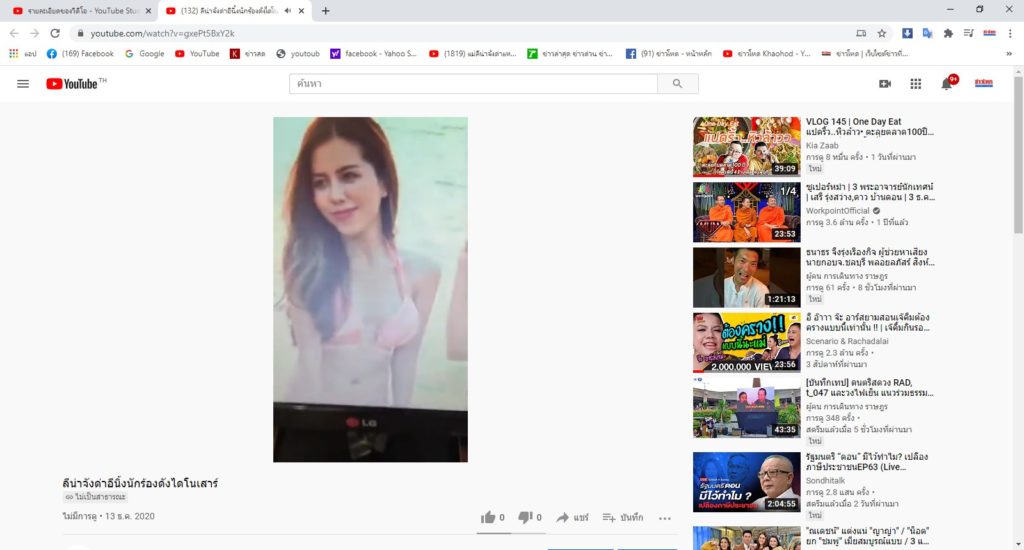The width and height of the screenshot is (1024, 550).
Task: Open the notifications bell
Action: [947, 83]
